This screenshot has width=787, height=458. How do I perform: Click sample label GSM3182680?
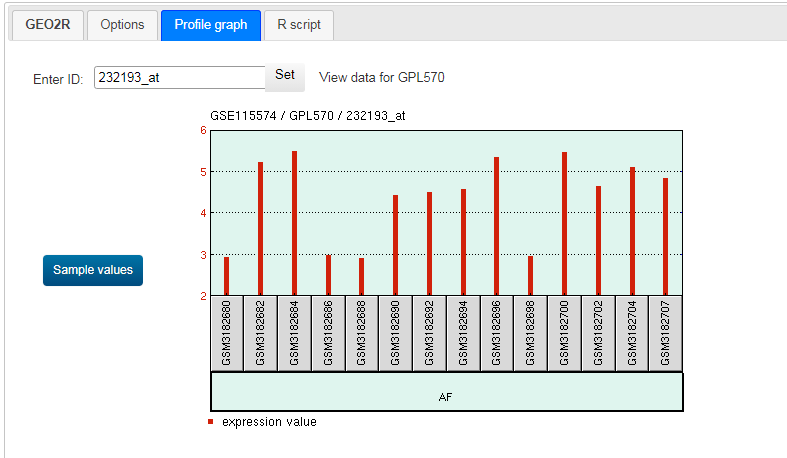pyautogui.click(x=226, y=333)
